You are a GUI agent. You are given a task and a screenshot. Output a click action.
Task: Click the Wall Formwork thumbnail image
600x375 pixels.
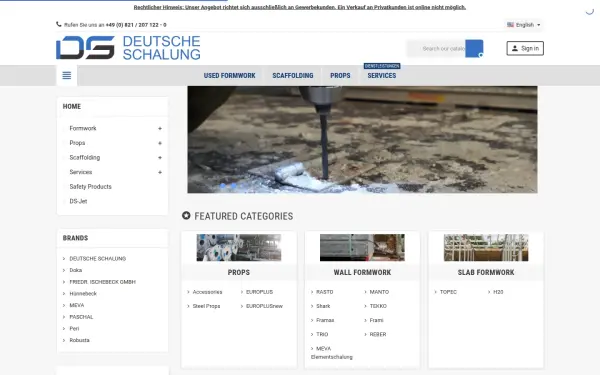coord(362,248)
